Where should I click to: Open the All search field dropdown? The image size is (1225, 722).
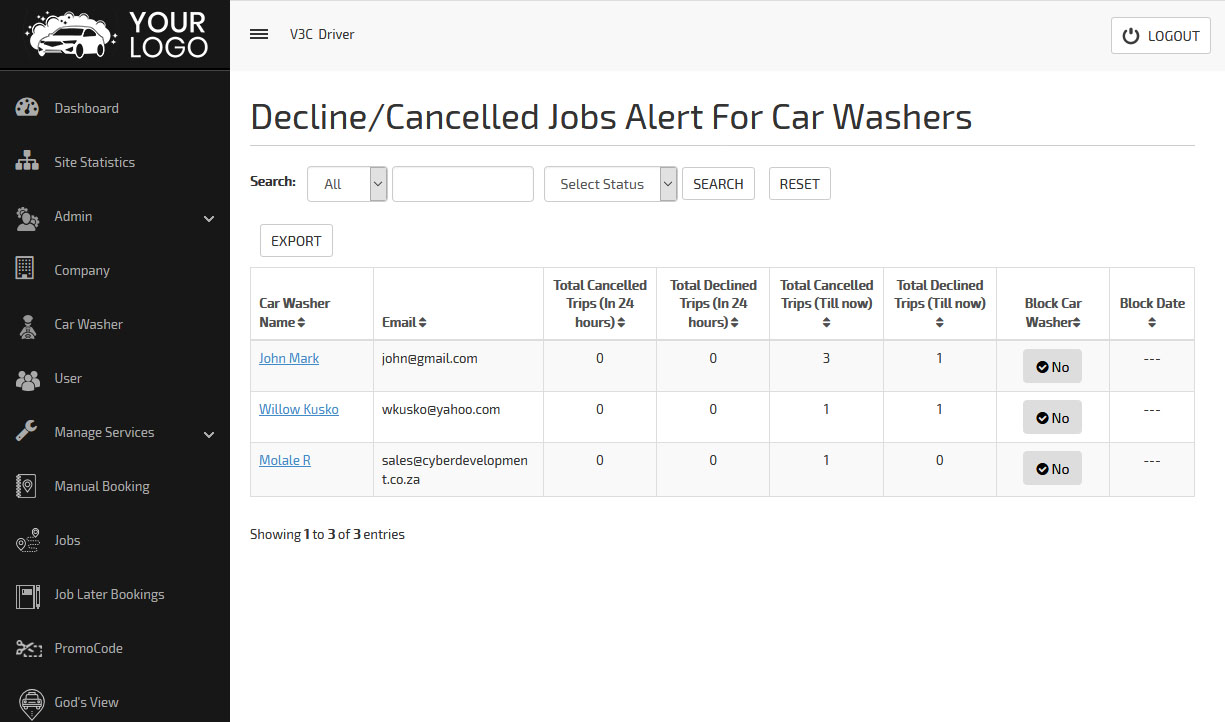pos(347,184)
